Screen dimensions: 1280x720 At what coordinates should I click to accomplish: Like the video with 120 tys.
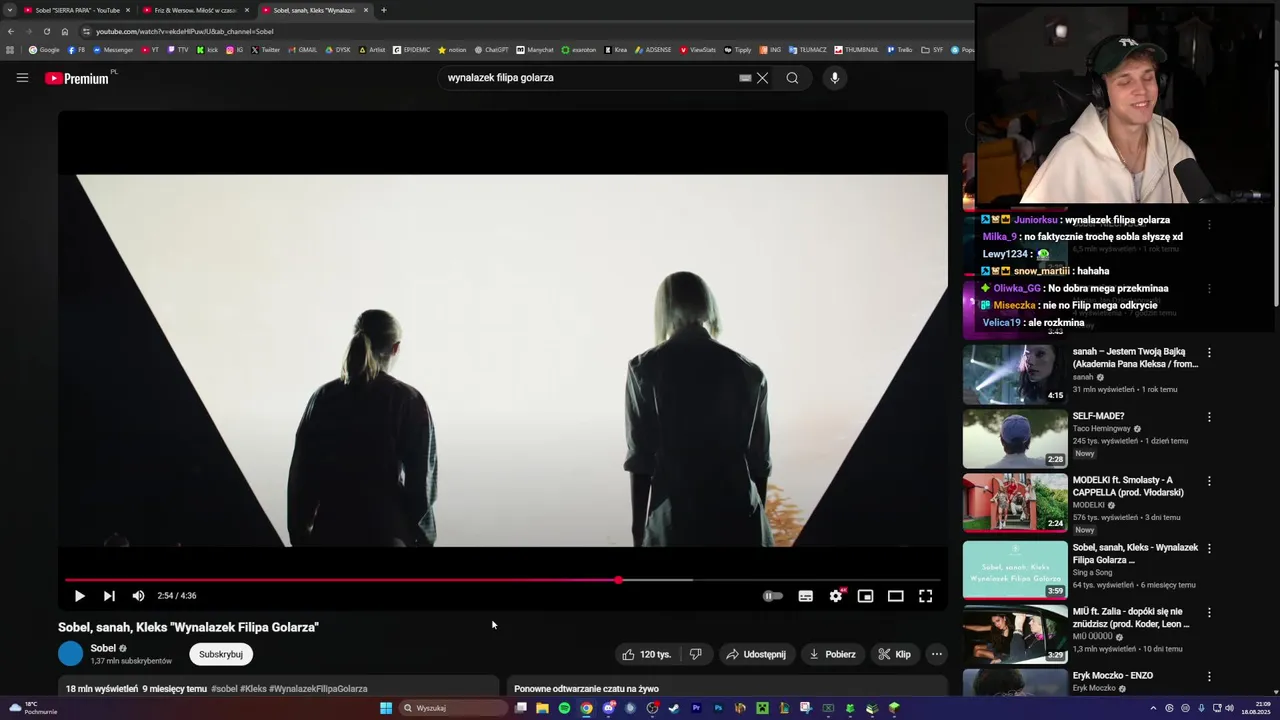pos(647,654)
